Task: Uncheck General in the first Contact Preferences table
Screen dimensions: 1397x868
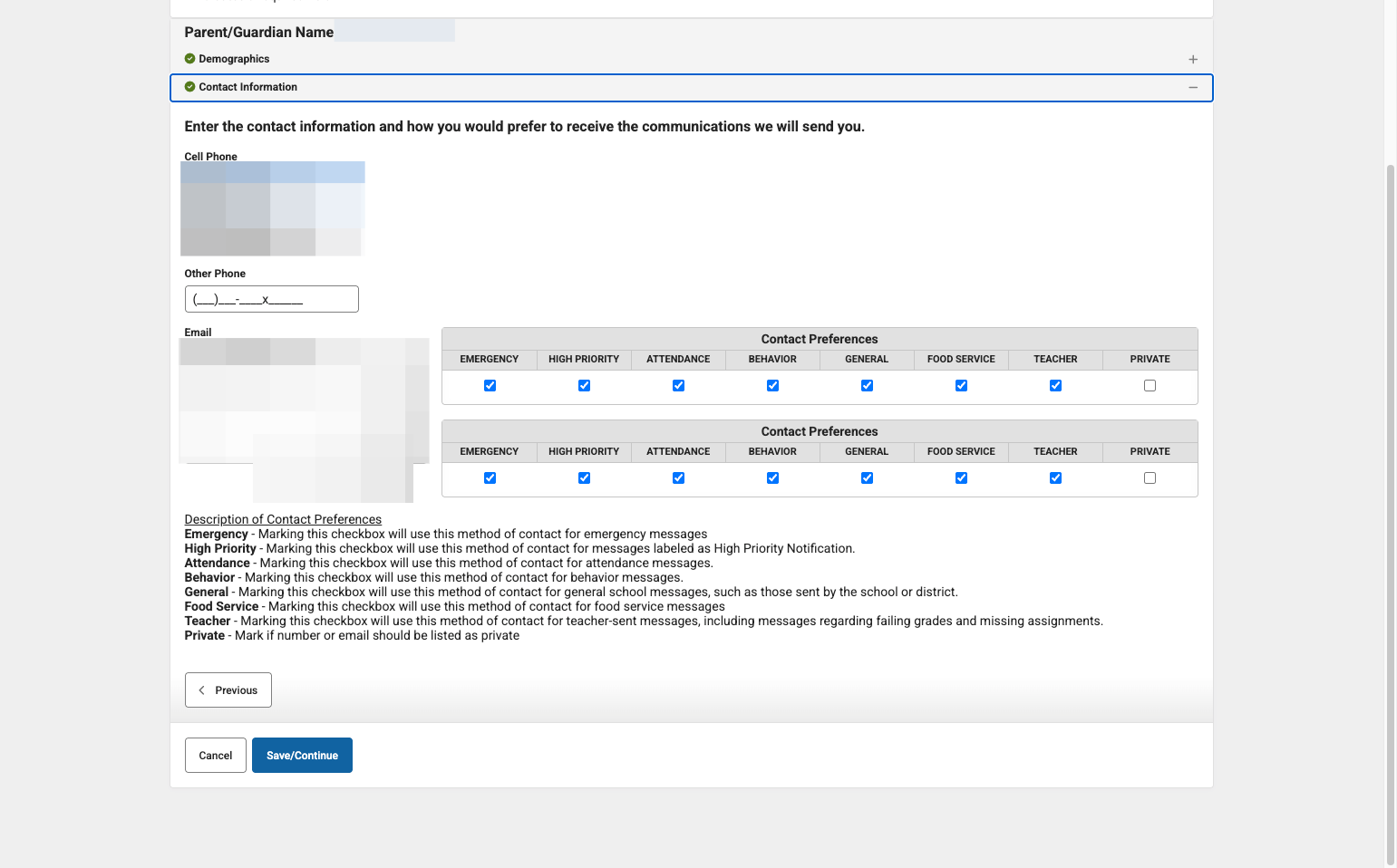Action: [x=867, y=386]
